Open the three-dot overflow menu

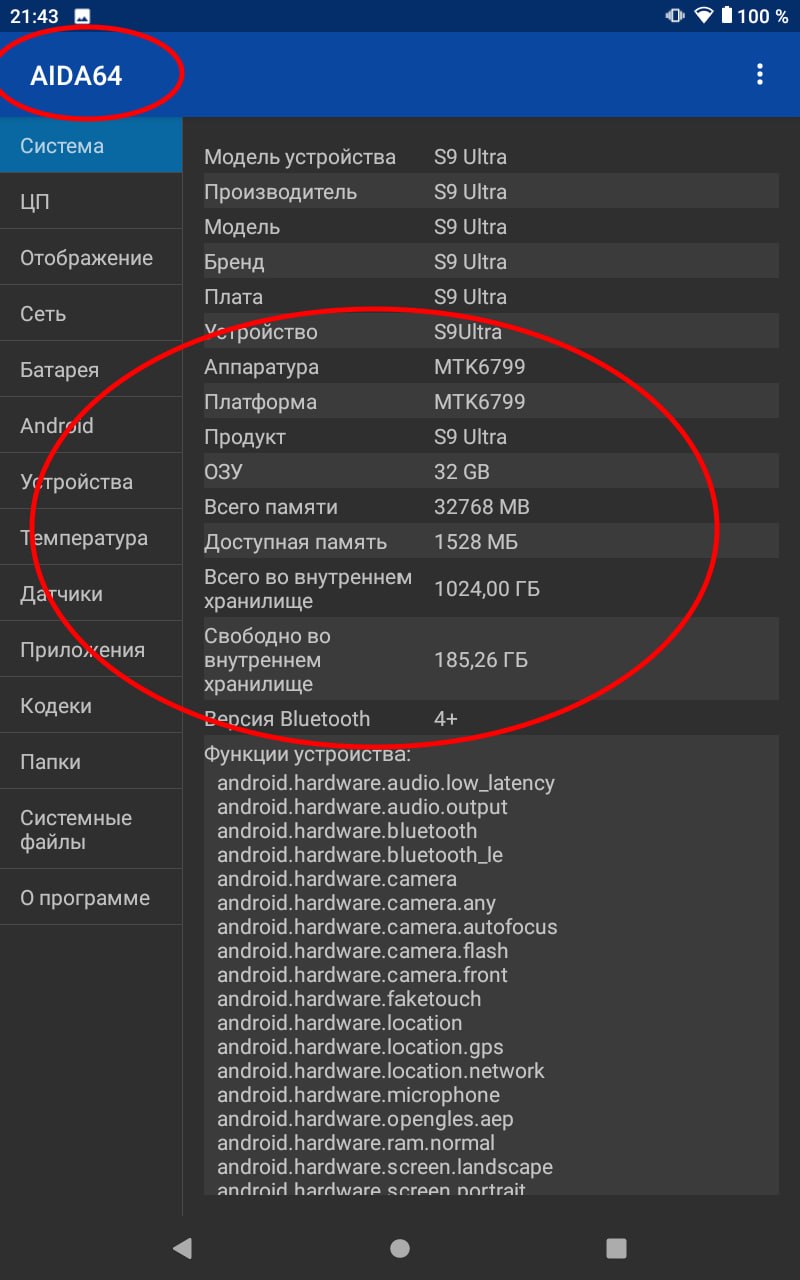760,74
